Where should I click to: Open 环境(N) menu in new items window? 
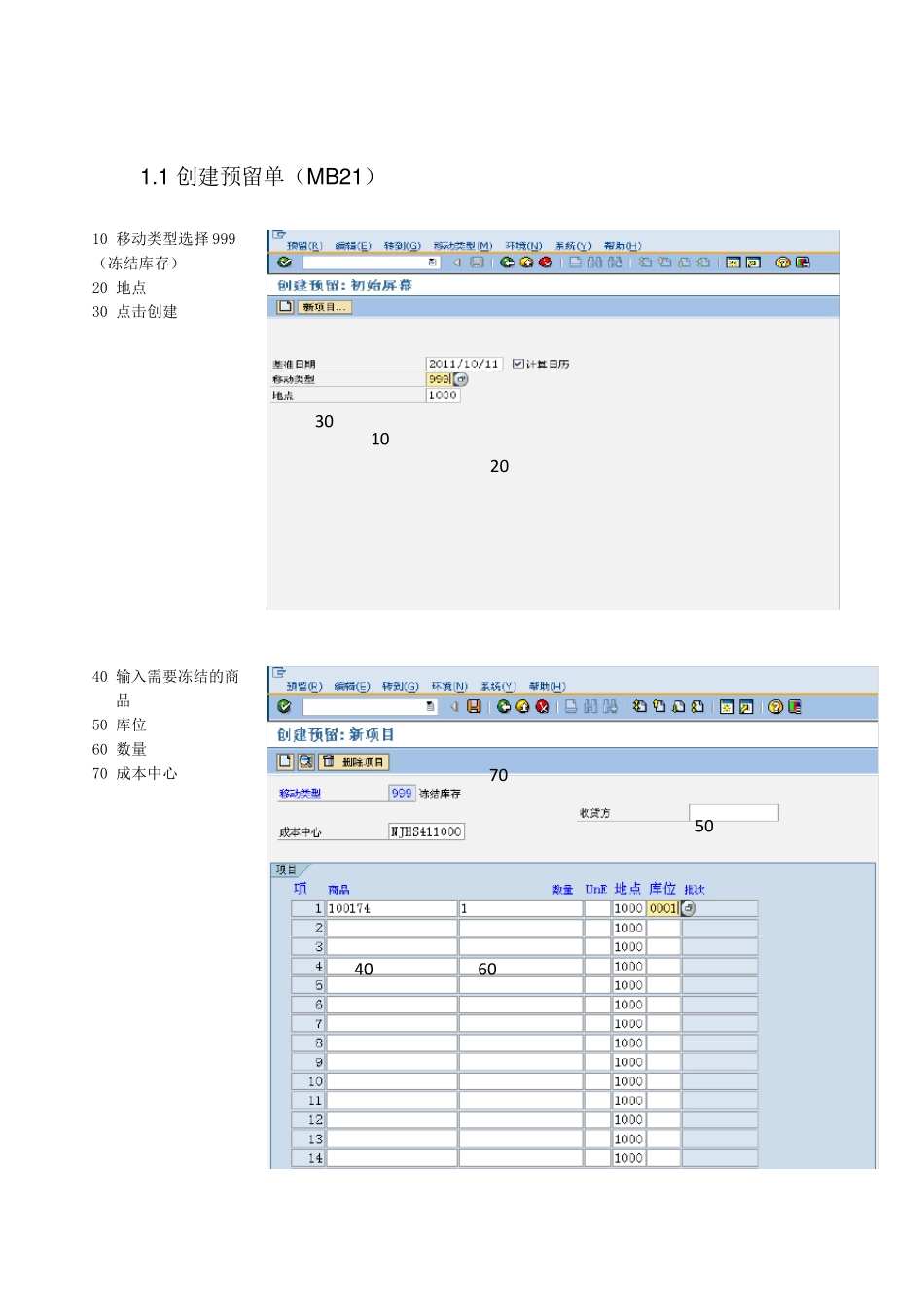(x=449, y=687)
